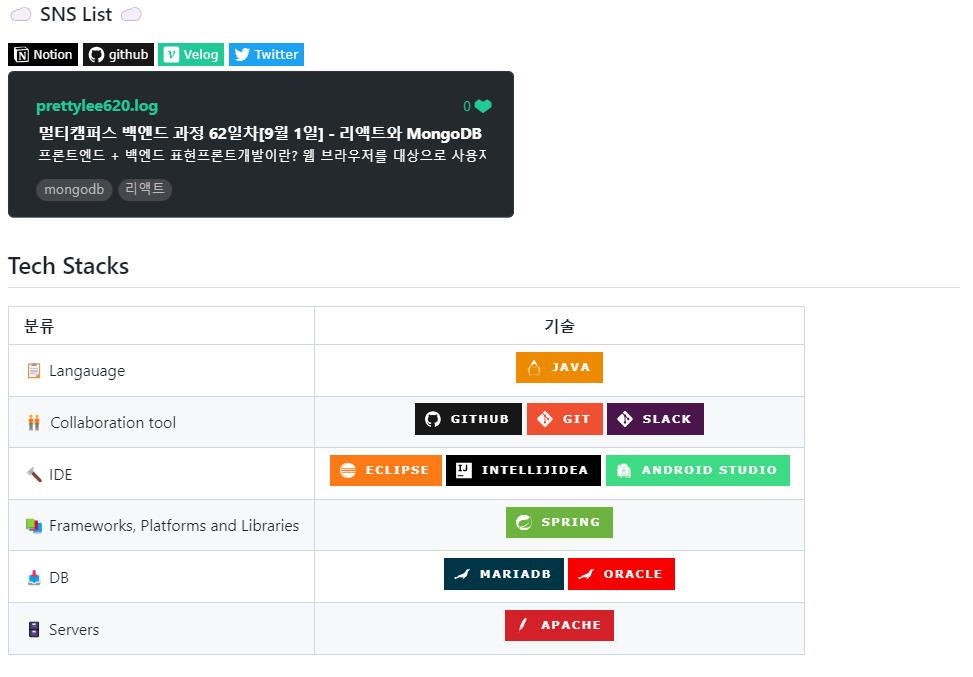The width and height of the screenshot is (973, 677).
Task: Click the Twitter badge
Action: (x=266, y=55)
